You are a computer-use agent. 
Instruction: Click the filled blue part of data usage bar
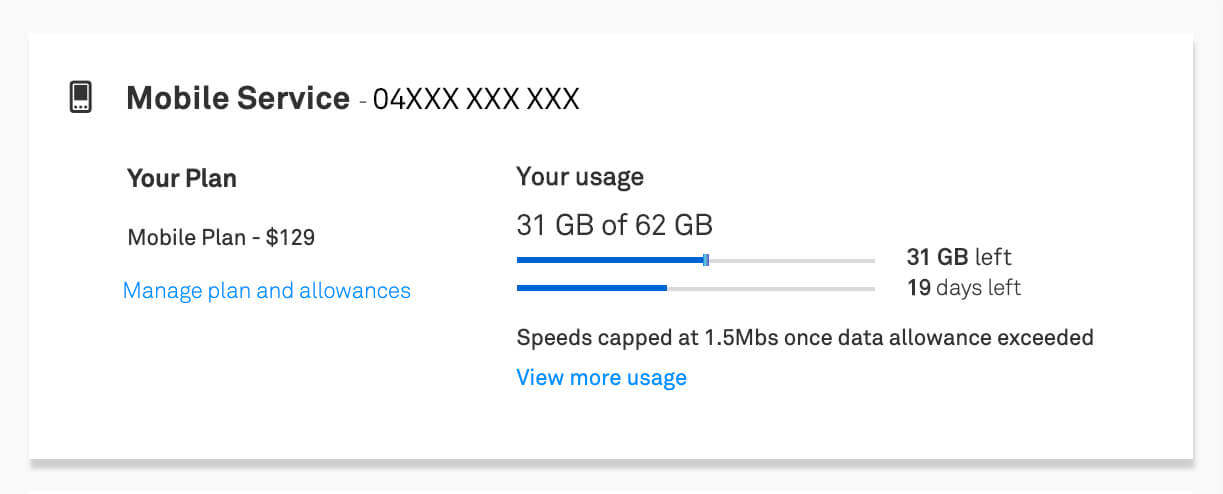(610, 260)
